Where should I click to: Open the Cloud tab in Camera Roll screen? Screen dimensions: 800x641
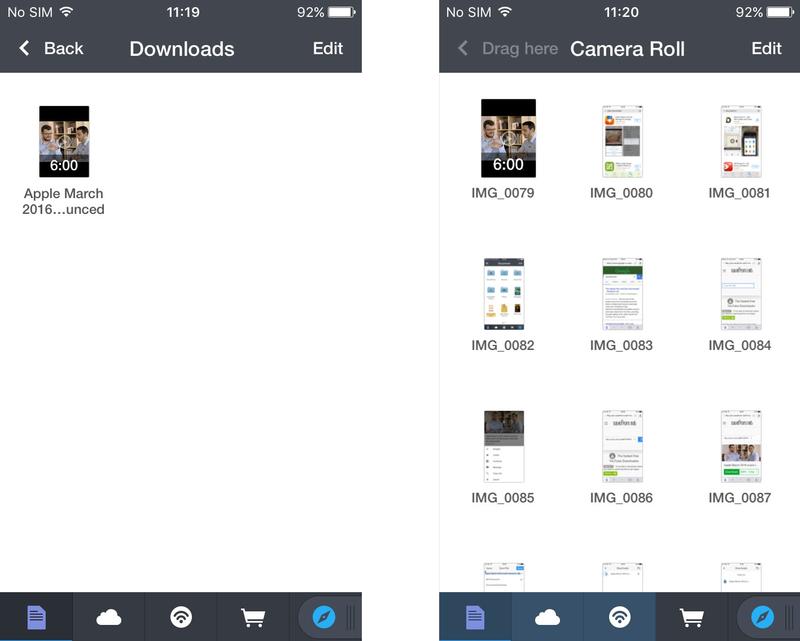tap(547, 618)
